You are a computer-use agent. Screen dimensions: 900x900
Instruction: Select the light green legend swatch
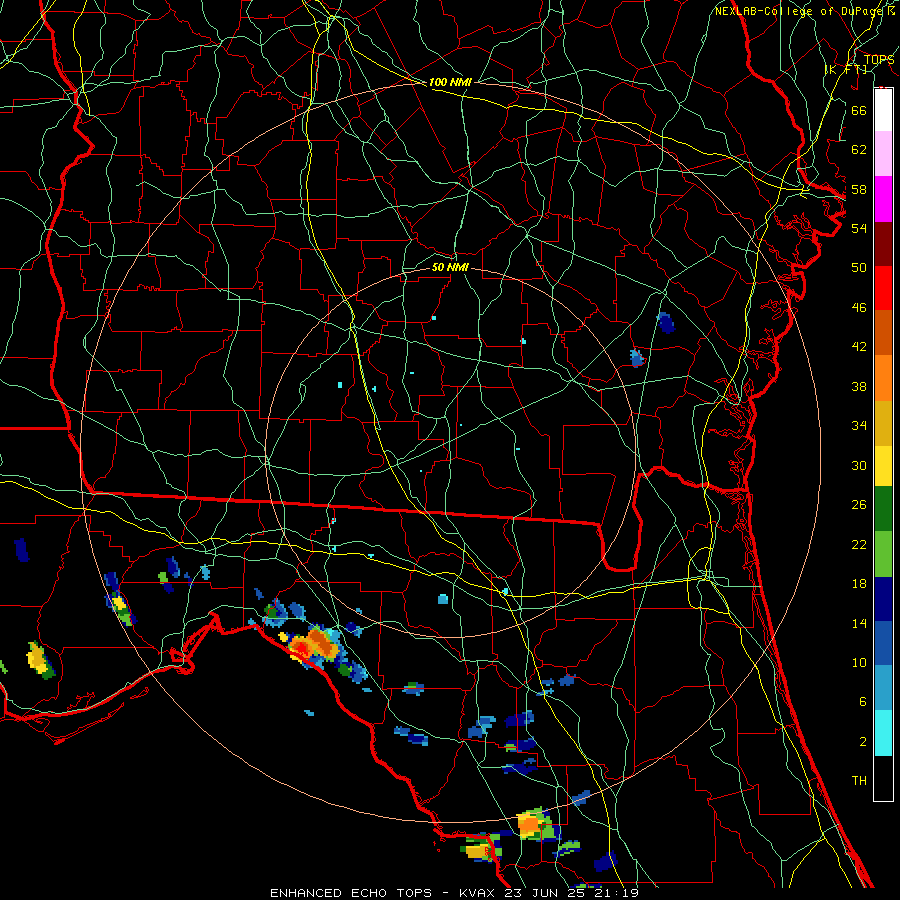click(x=883, y=554)
